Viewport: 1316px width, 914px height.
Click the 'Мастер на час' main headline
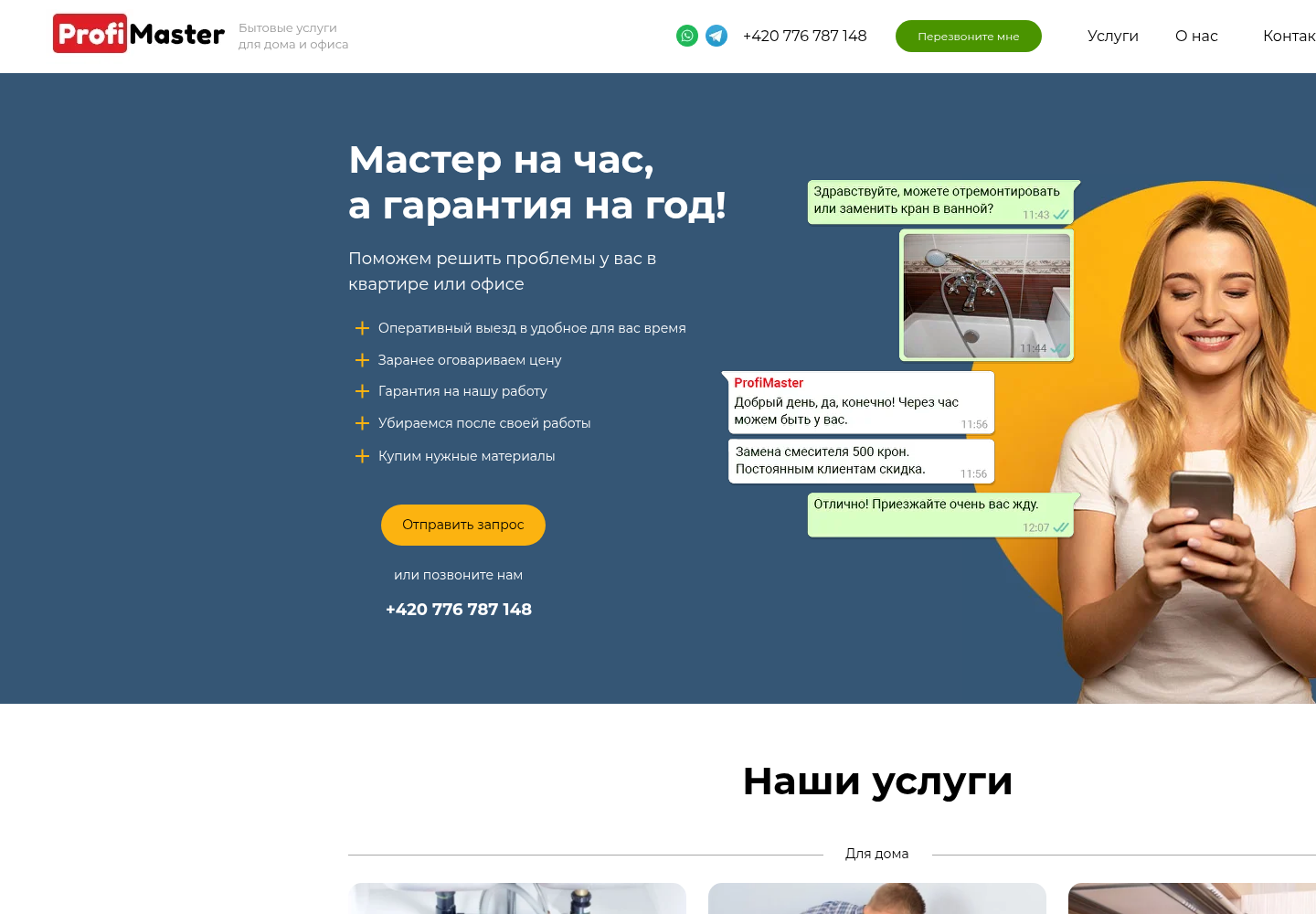537,182
